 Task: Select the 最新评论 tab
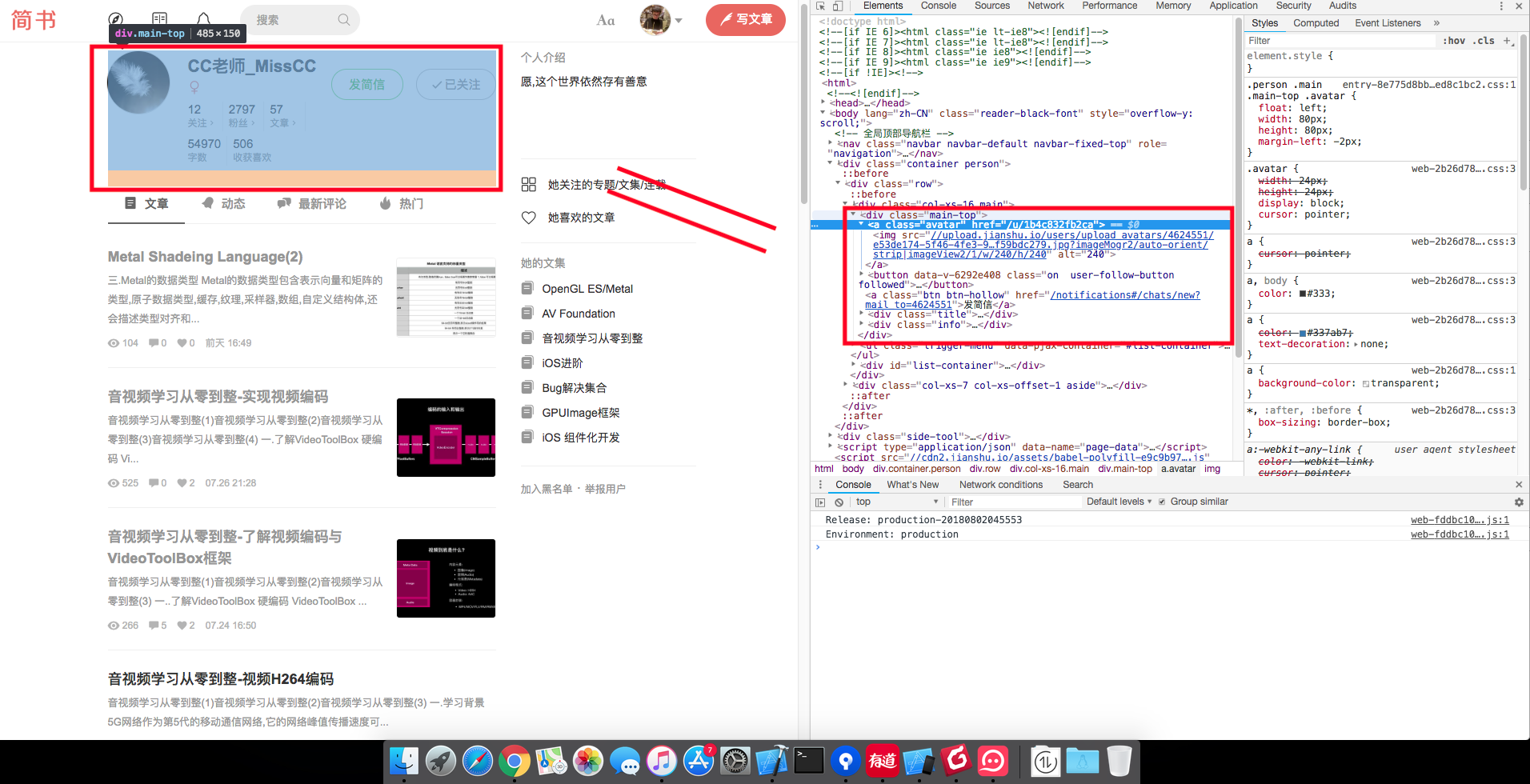(312, 204)
